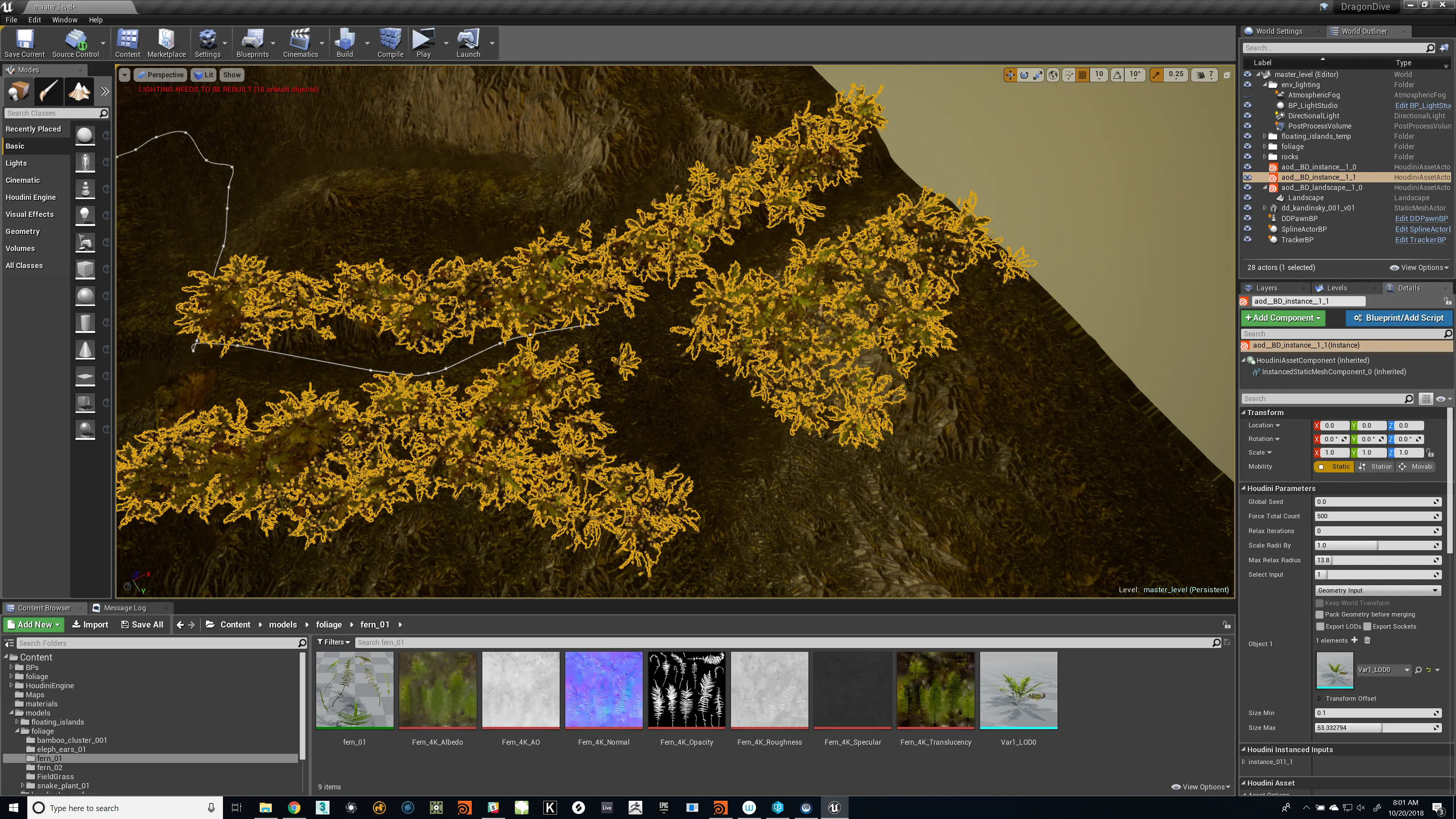The image size is (1456, 819).
Task: Adjust the Scale Radii By slider
Action: click(1377, 546)
